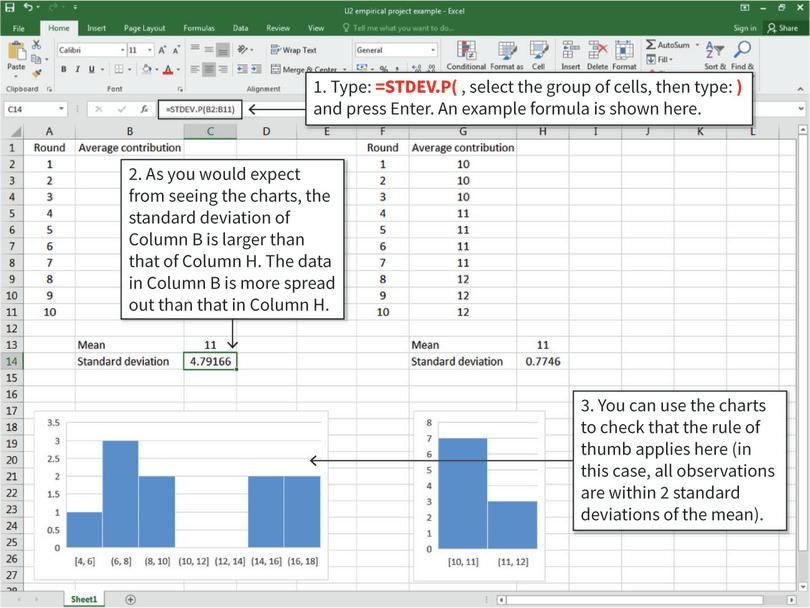Toggle italic formatting
Image resolution: width=810 pixels, height=608 pixels.
click(77, 69)
